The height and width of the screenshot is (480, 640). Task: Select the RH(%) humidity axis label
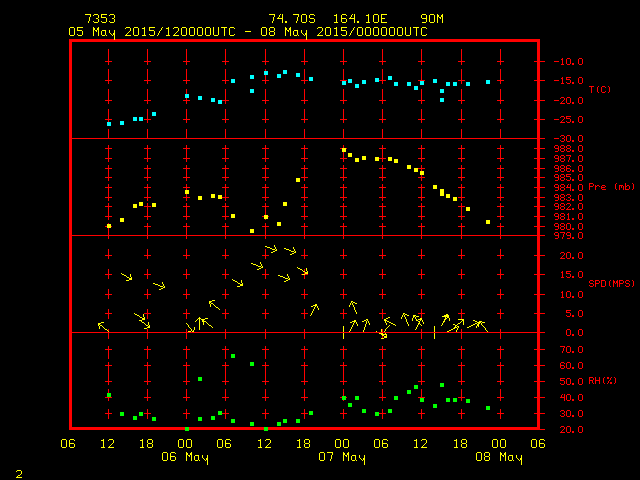604,381
